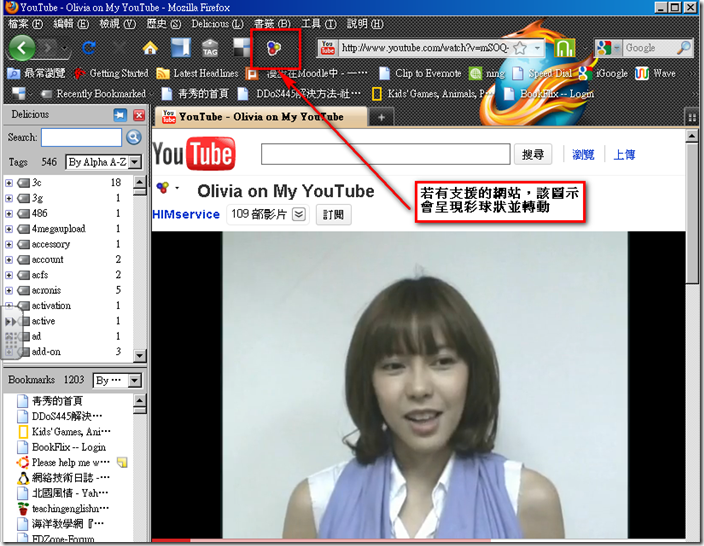Open a new tab with plus button
704x546 pixels.
click(x=381, y=118)
